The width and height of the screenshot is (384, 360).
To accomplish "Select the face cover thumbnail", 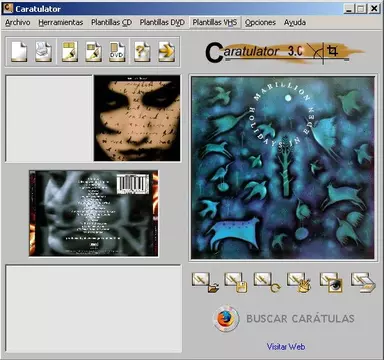I will point(137,118).
